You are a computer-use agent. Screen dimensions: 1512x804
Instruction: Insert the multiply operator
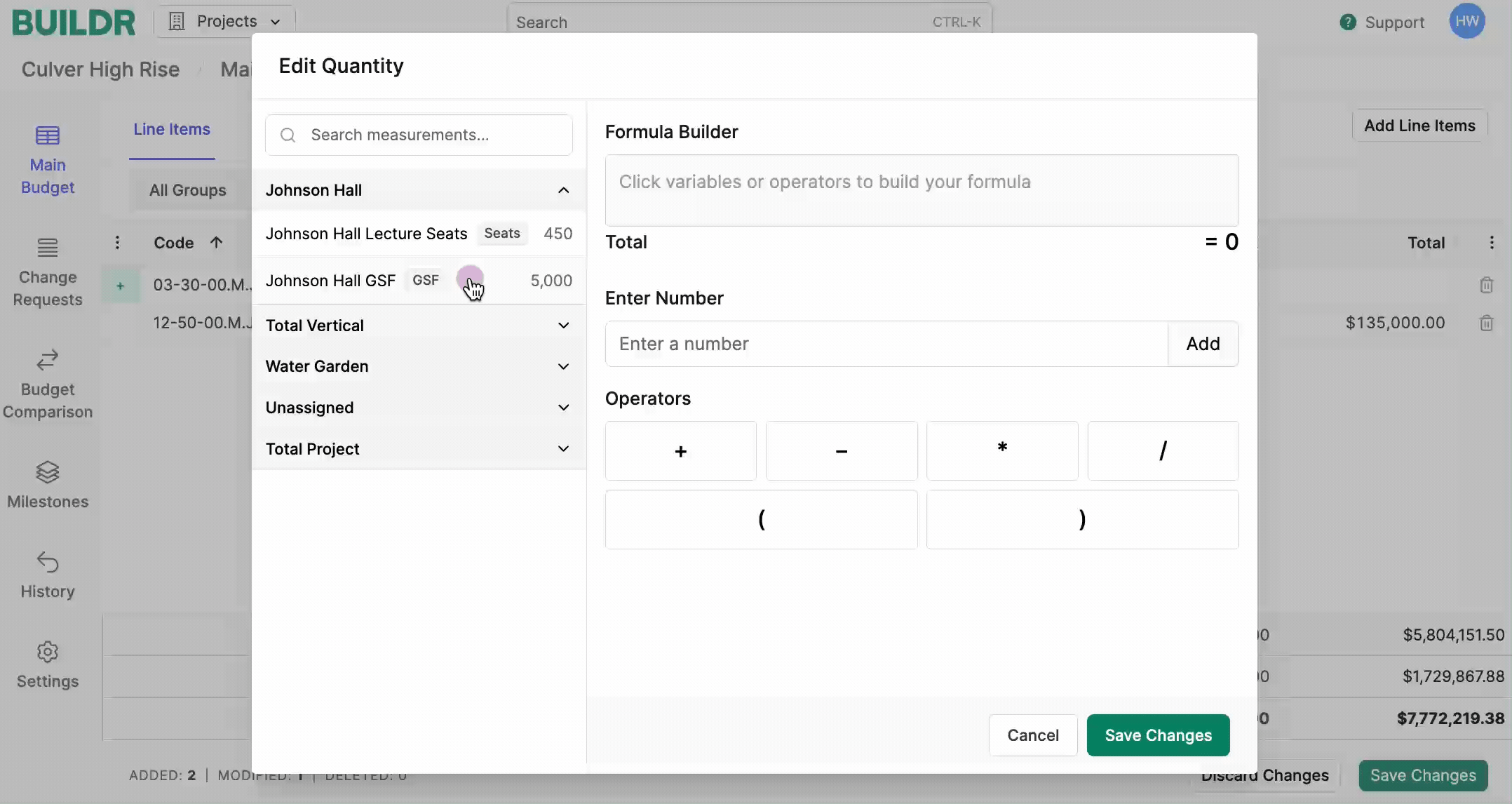click(1002, 450)
